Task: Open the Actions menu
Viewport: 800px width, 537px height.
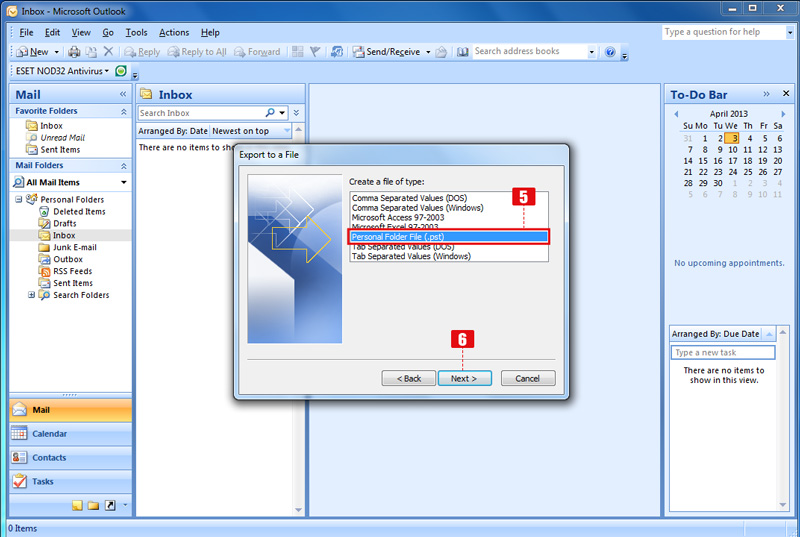Action: [174, 32]
